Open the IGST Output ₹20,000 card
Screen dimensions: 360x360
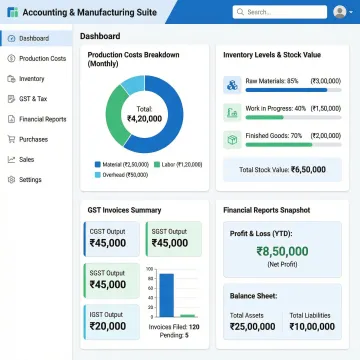(111, 322)
